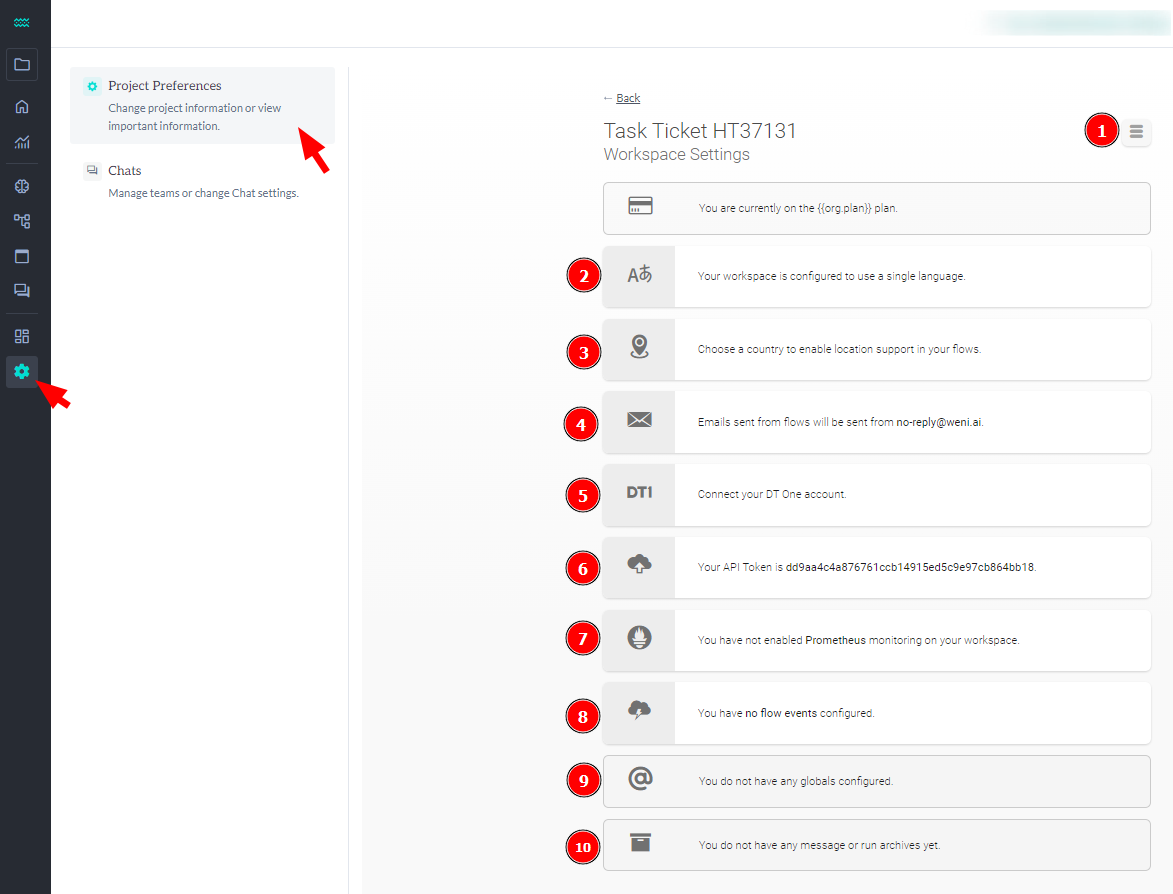Click the Back link
Image resolution: width=1173 pixels, height=894 pixels.
pyautogui.click(x=627, y=98)
